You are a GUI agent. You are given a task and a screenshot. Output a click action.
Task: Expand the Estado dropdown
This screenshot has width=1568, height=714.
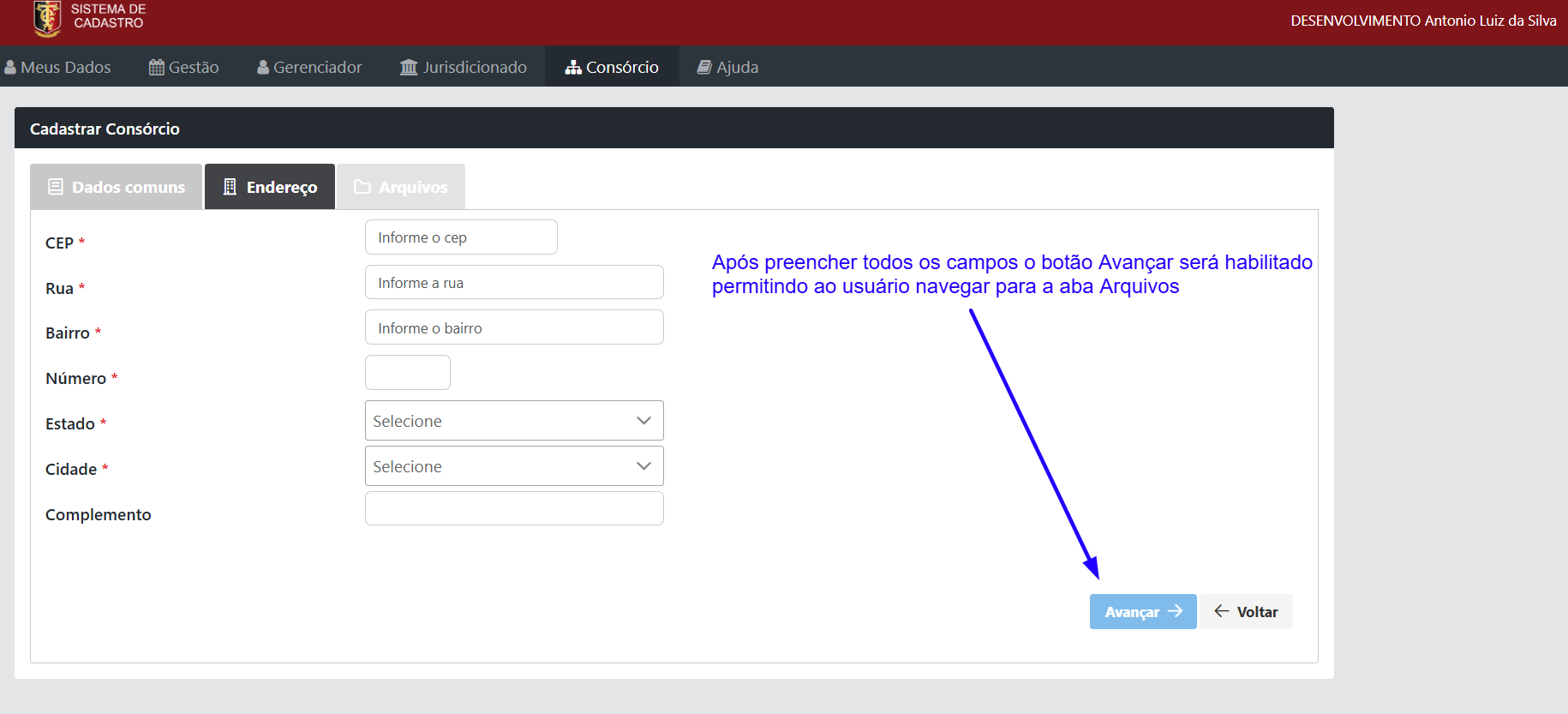(x=514, y=421)
